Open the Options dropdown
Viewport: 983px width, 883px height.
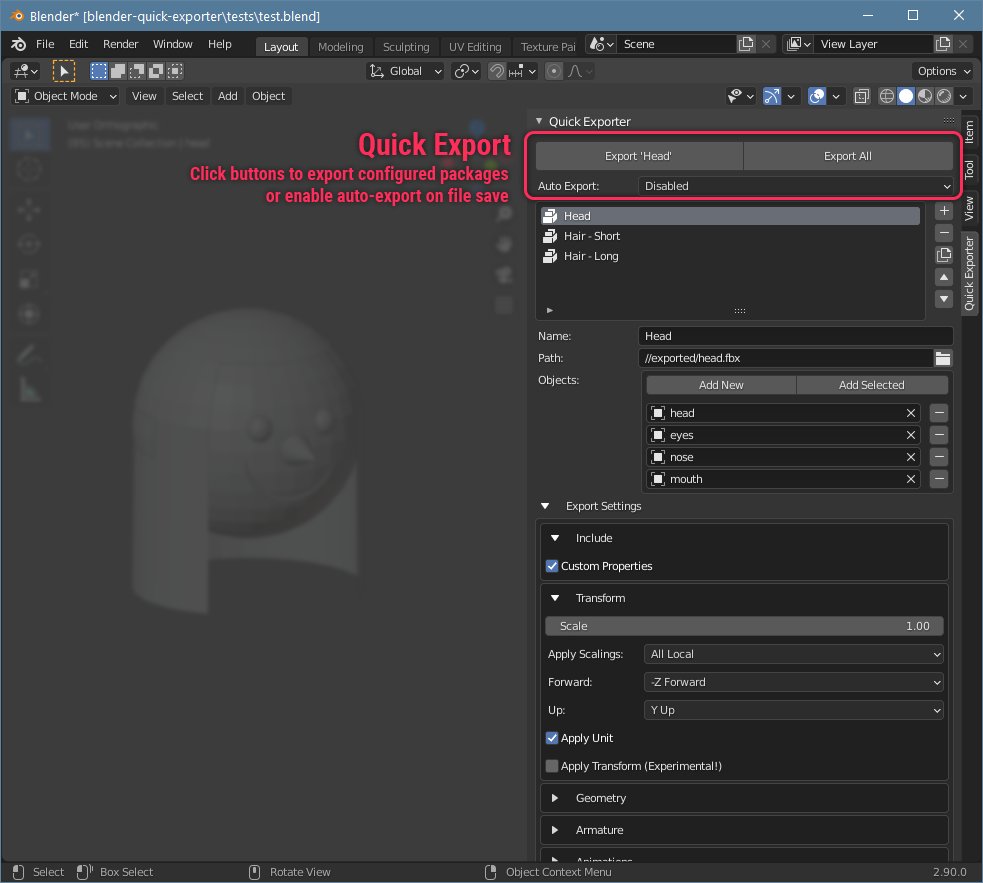pyautogui.click(x=943, y=71)
